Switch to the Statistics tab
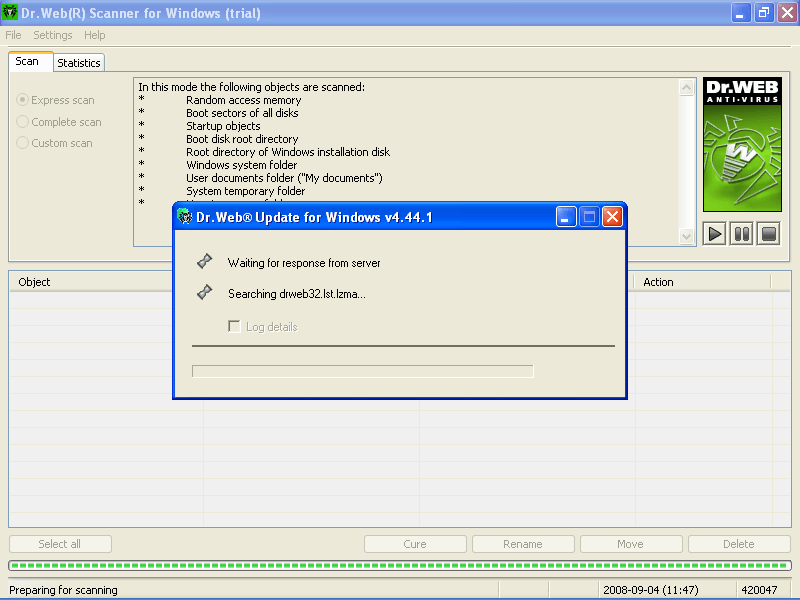This screenshot has width=800, height=600. 78,62
